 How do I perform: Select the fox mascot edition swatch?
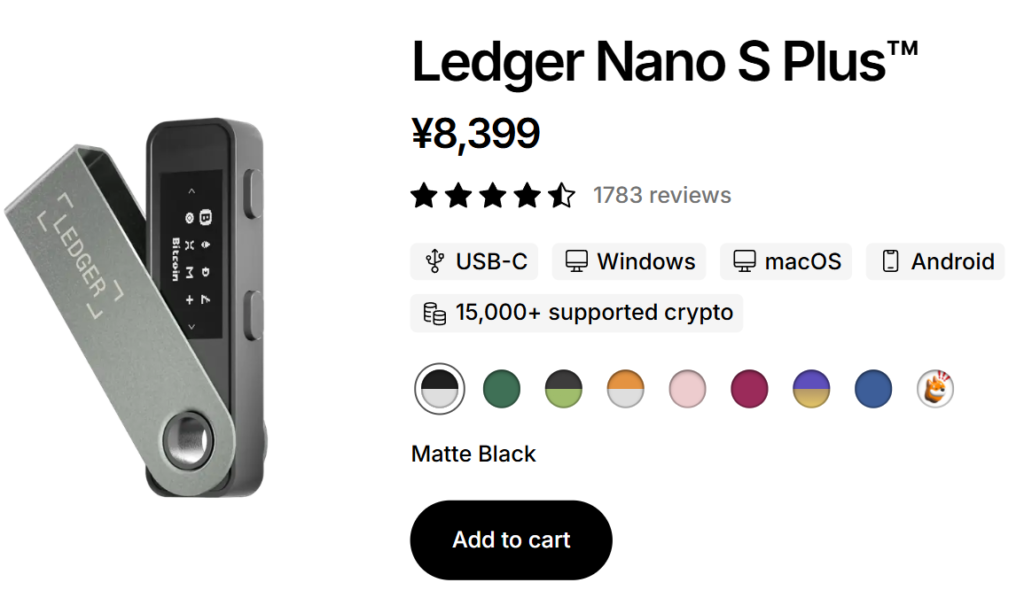tap(936, 388)
